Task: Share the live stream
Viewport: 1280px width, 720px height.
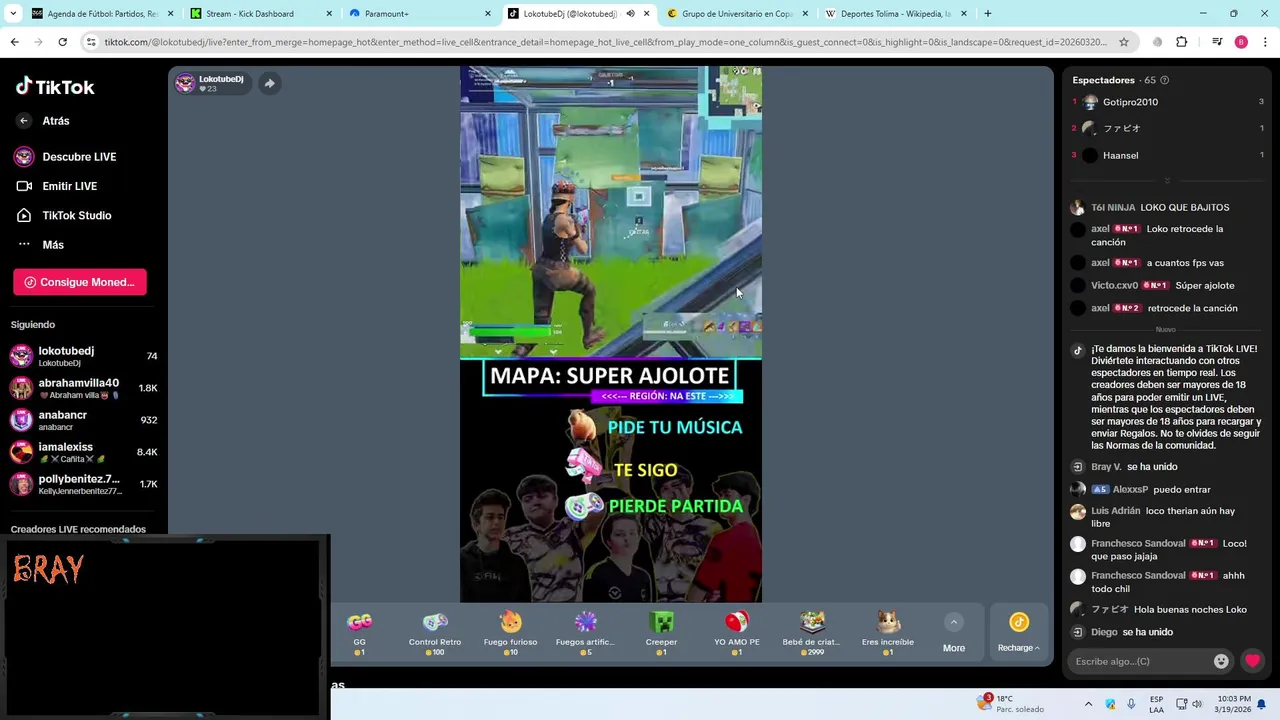Action: tap(269, 83)
